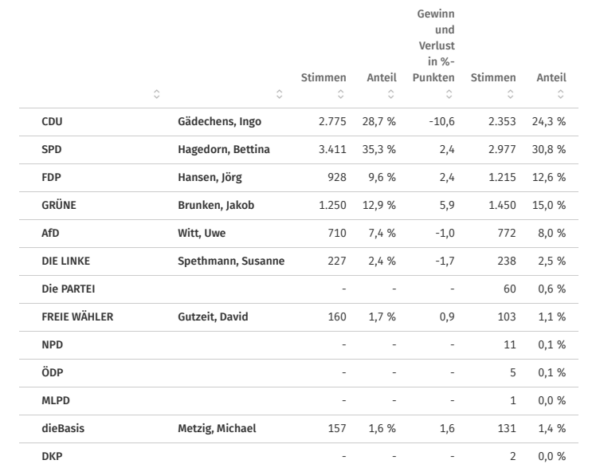Sort by first Stimmen column arrows
Screen dimensions: 600x468
click(341, 94)
